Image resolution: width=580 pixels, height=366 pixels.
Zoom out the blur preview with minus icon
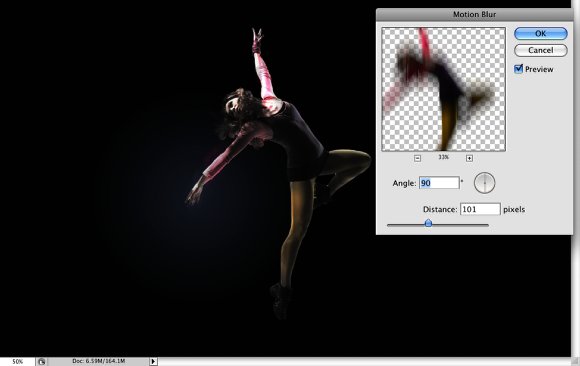pyautogui.click(x=417, y=158)
